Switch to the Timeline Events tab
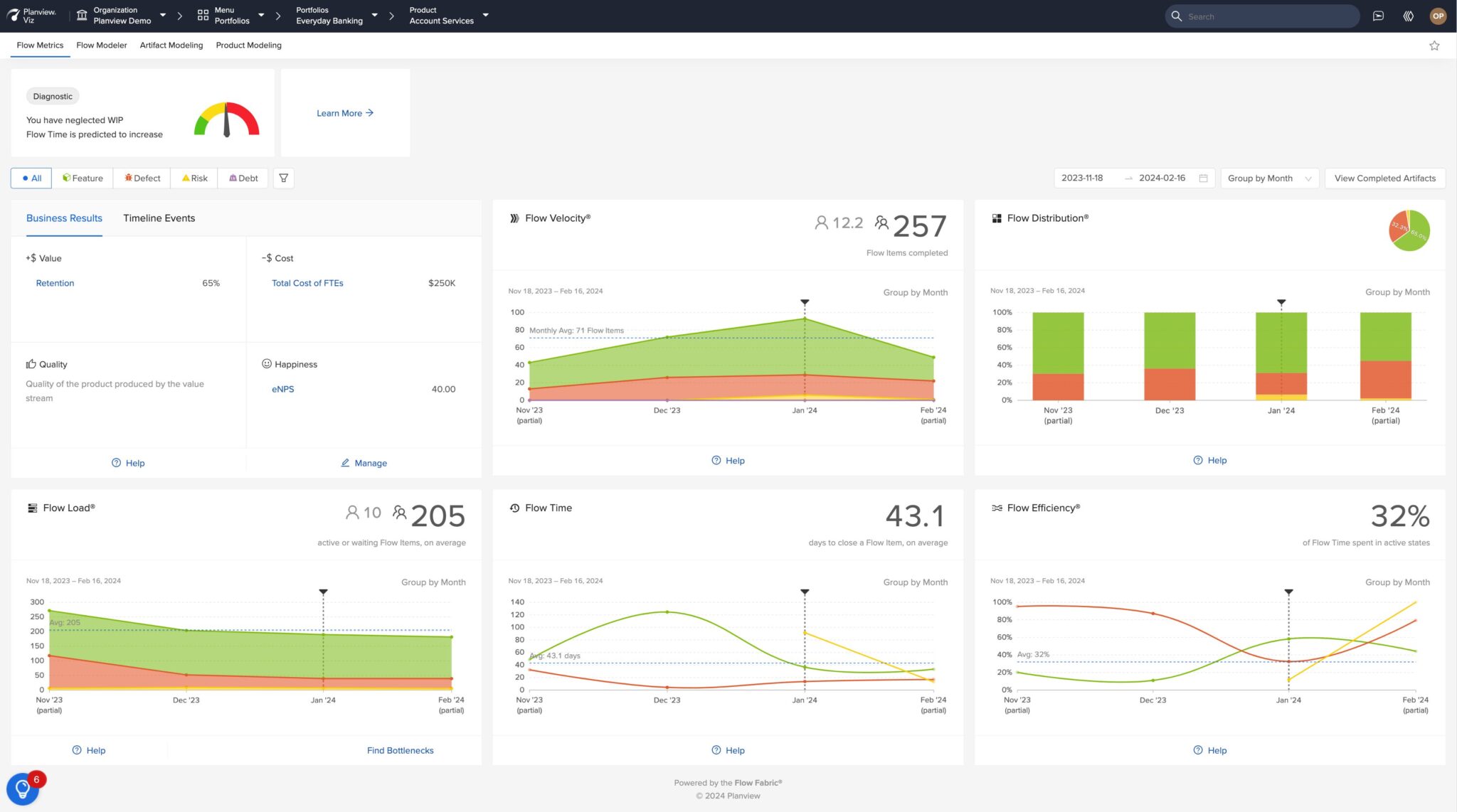 (159, 218)
